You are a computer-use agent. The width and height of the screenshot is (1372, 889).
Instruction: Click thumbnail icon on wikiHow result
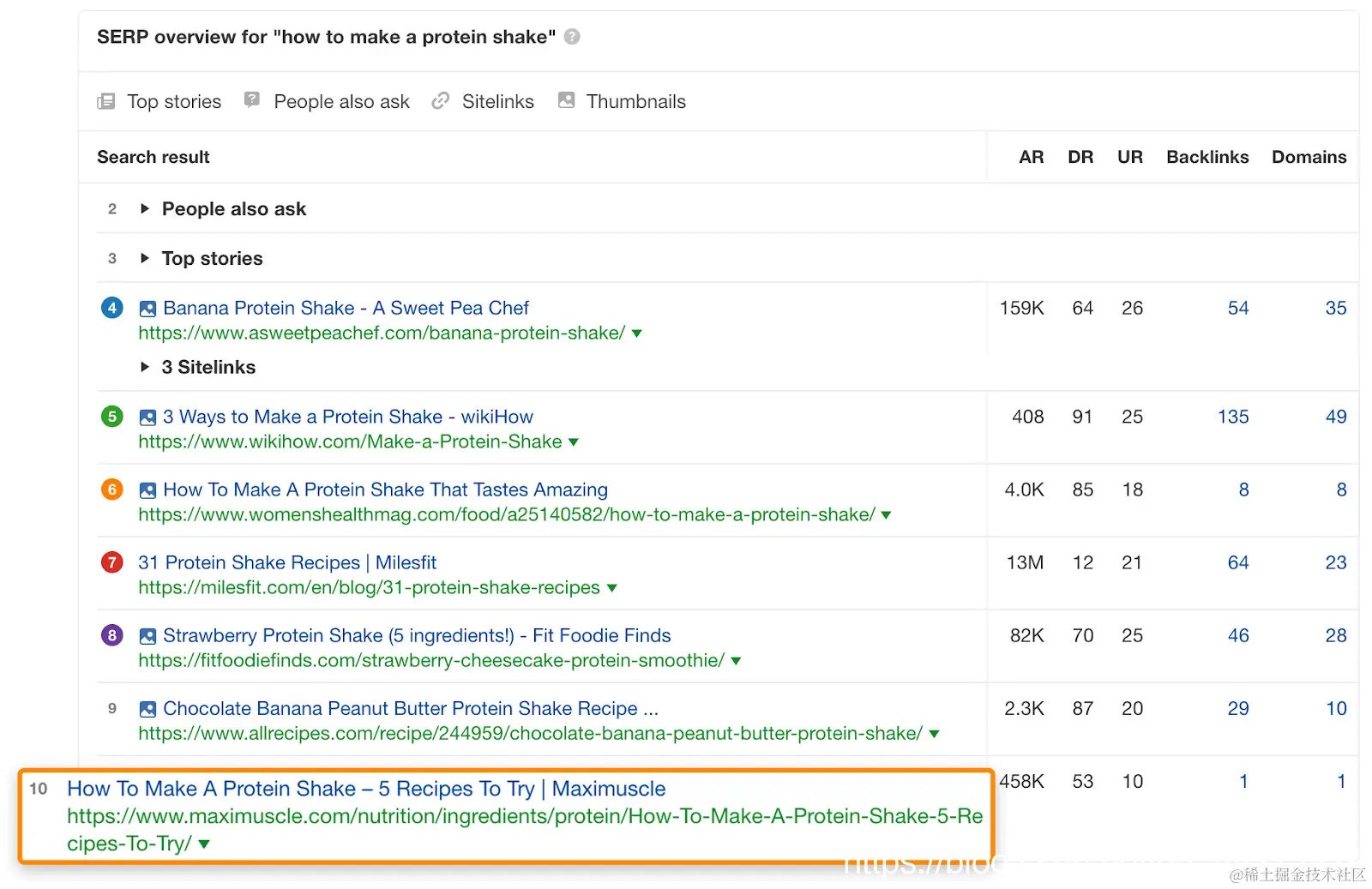tap(148, 417)
